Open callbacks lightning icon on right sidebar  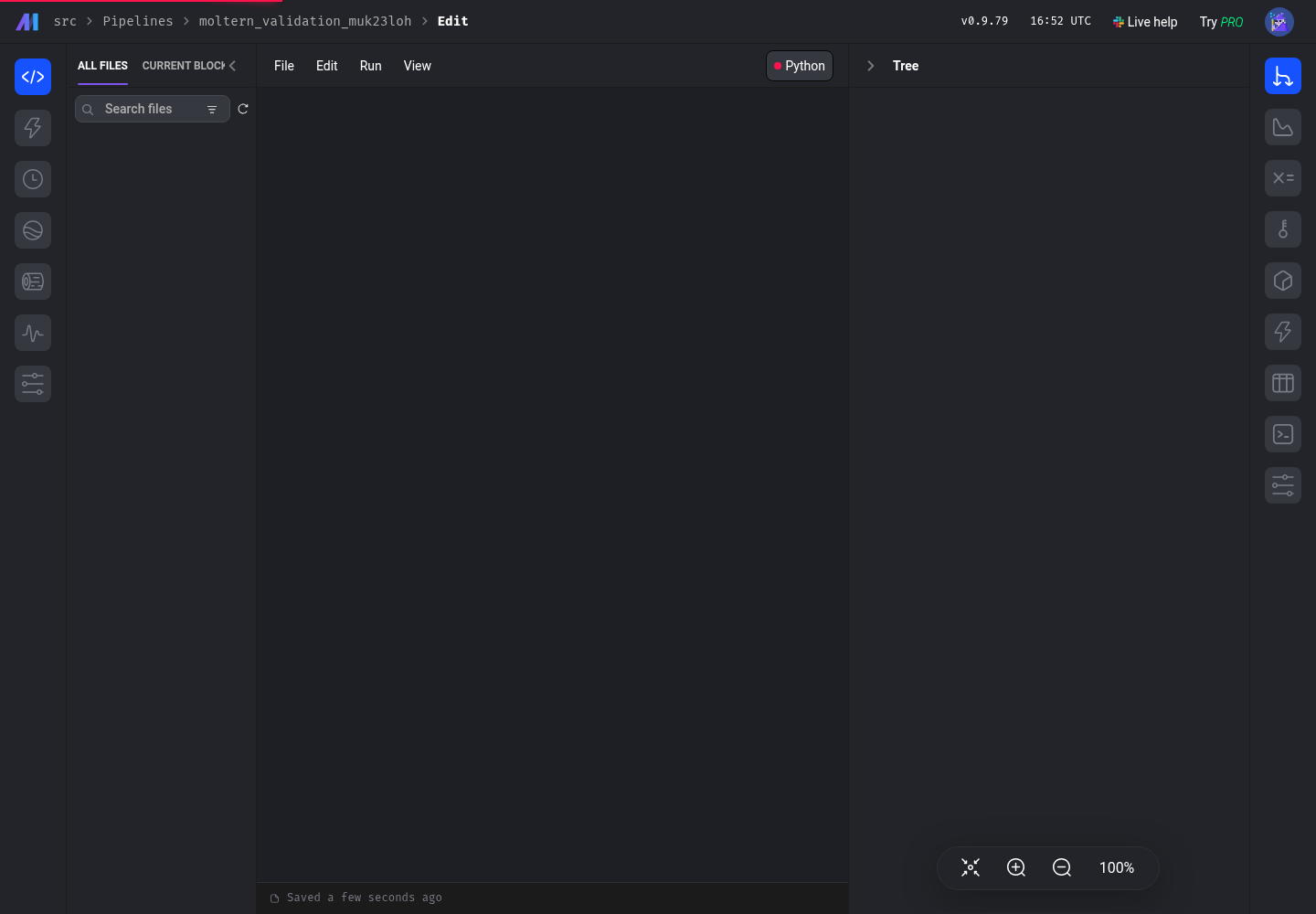[1283, 332]
